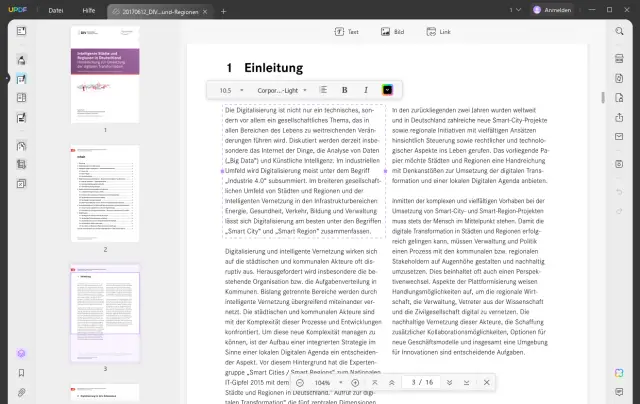This screenshot has width=640, height=404.
Task: Open the Crop Pages tool
Action: (x=21, y=164)
